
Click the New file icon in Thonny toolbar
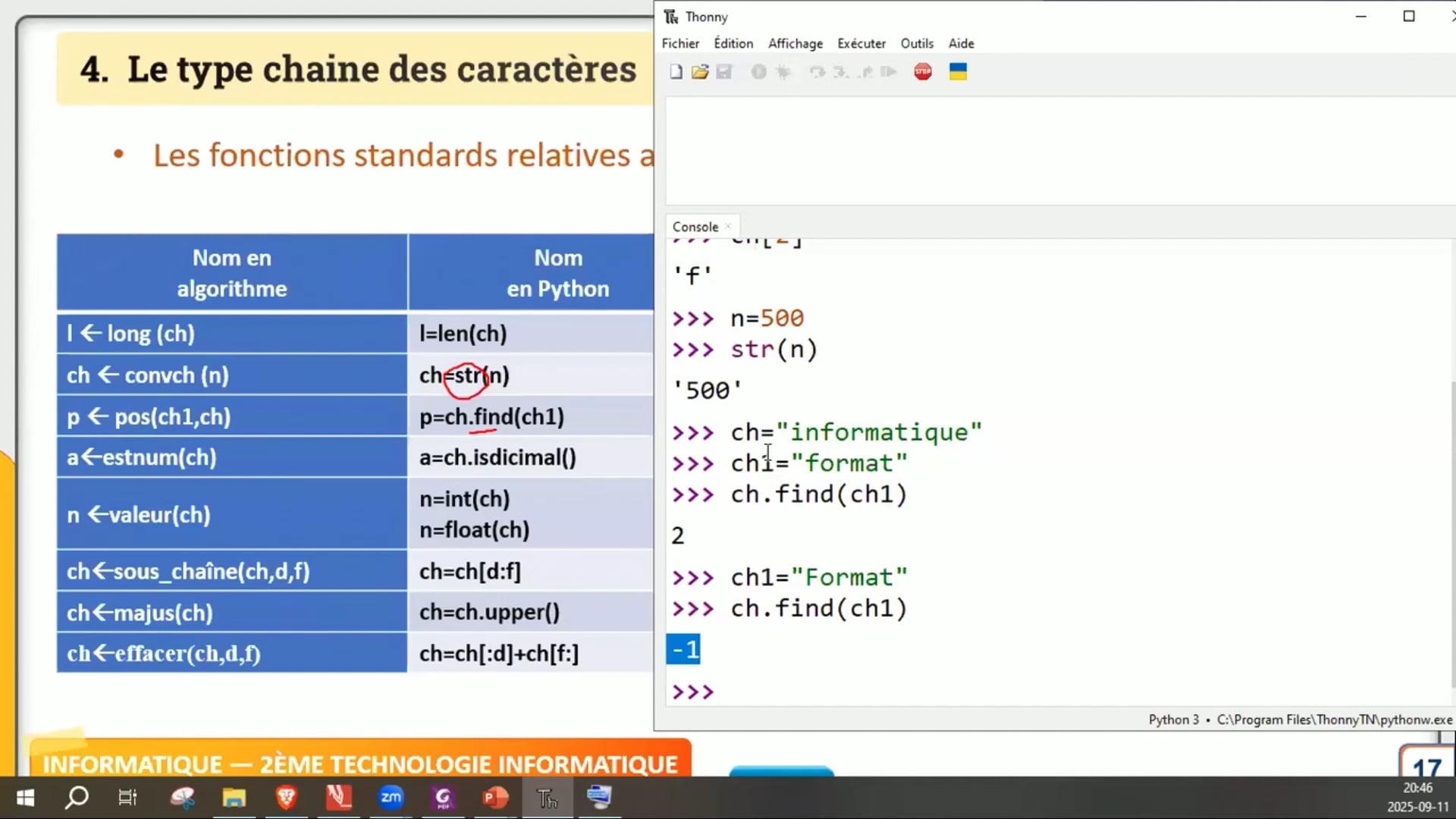pos(676,72)
